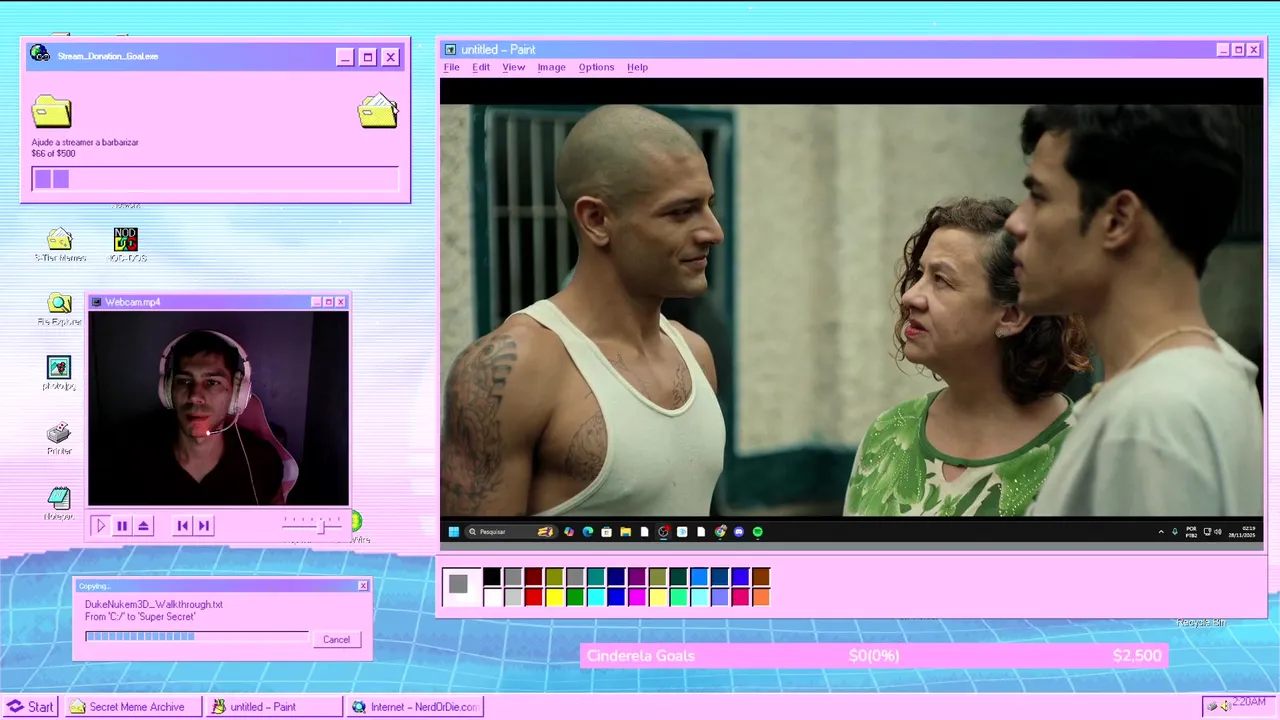1280x720 pixels.
Task: Click the file copy progress bar
Action: coord(197,636)
